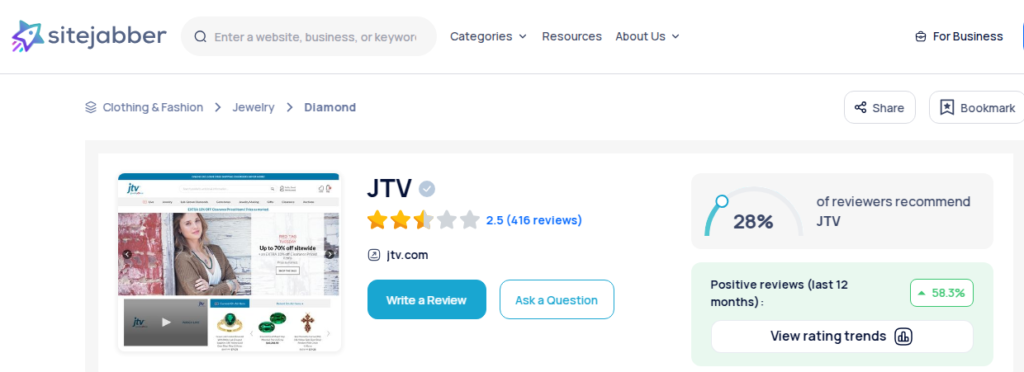Click the previous arrow on the JTV screenshot
Viewport: 1024px width, 372px height.
(x=127, y=254)
